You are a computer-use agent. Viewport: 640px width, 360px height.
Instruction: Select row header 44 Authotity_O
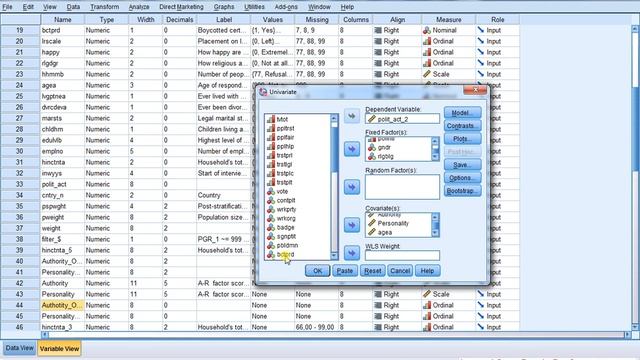[x=20, y=305]
